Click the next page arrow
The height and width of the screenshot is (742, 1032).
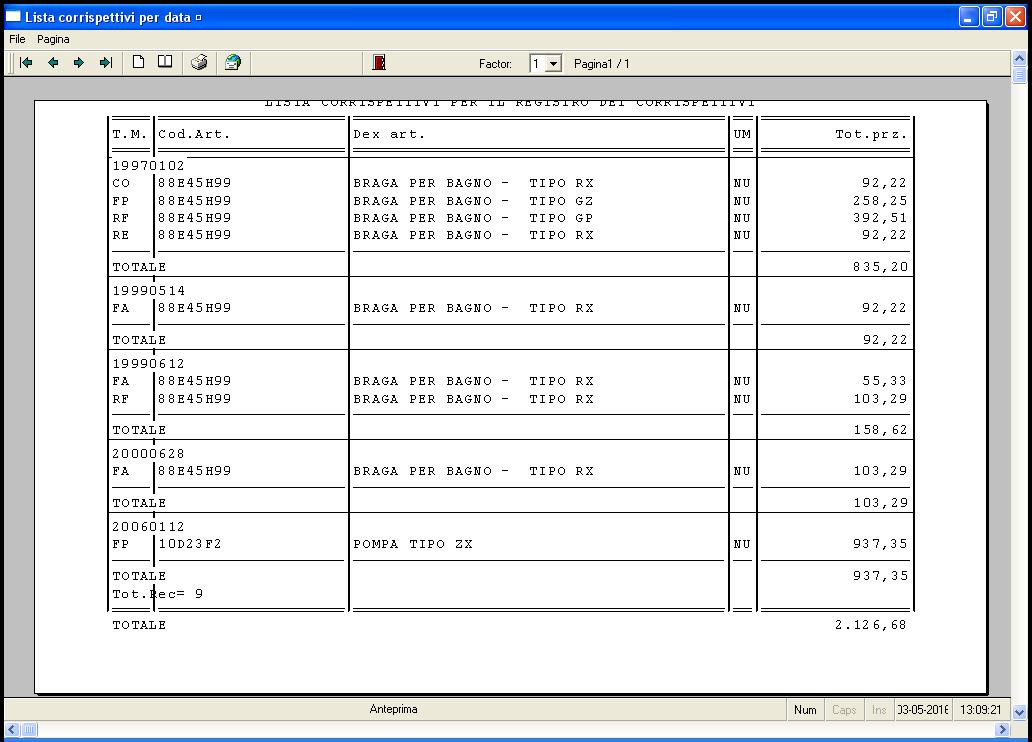79,63
